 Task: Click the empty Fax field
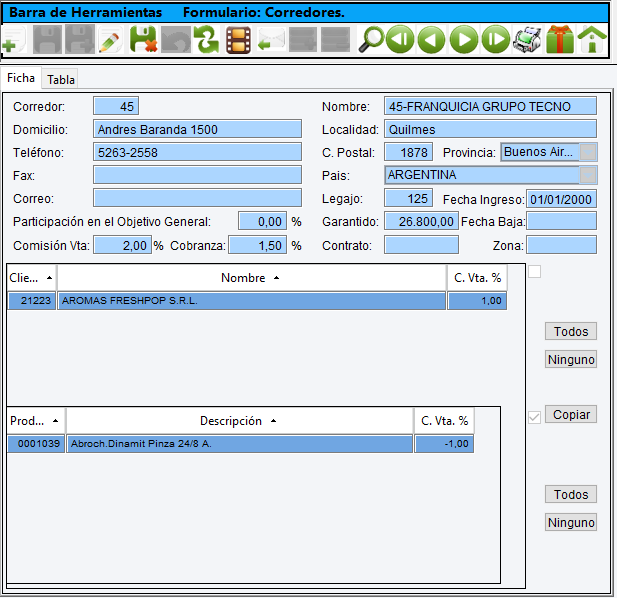(x=198, y=175)
